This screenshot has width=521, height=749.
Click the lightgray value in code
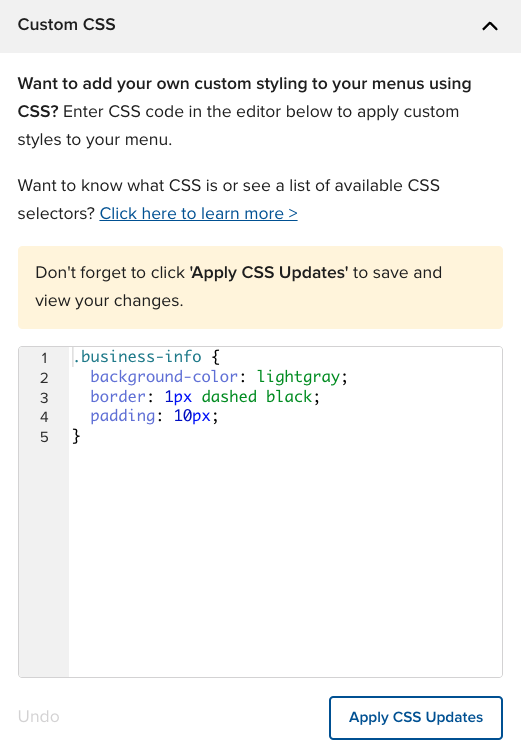coord(298,377)
